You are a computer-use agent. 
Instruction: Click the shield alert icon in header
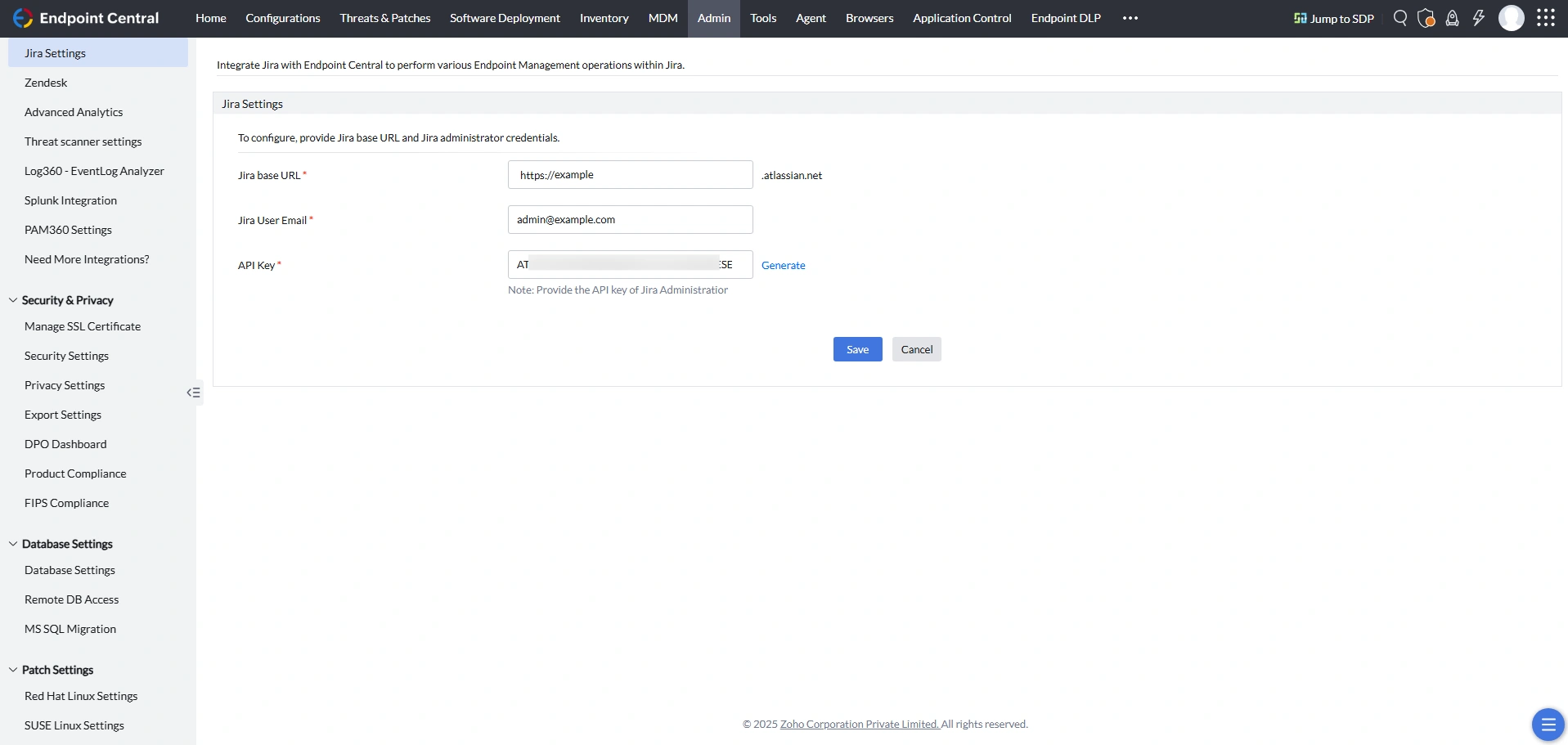[1426, 18]
